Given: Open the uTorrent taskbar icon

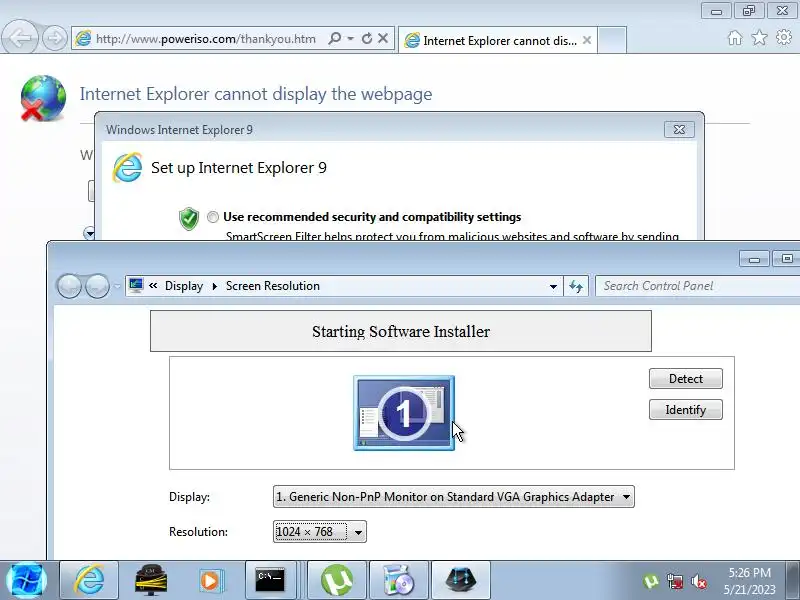Looking at the screenshot, I should click(x=337, y=580).
